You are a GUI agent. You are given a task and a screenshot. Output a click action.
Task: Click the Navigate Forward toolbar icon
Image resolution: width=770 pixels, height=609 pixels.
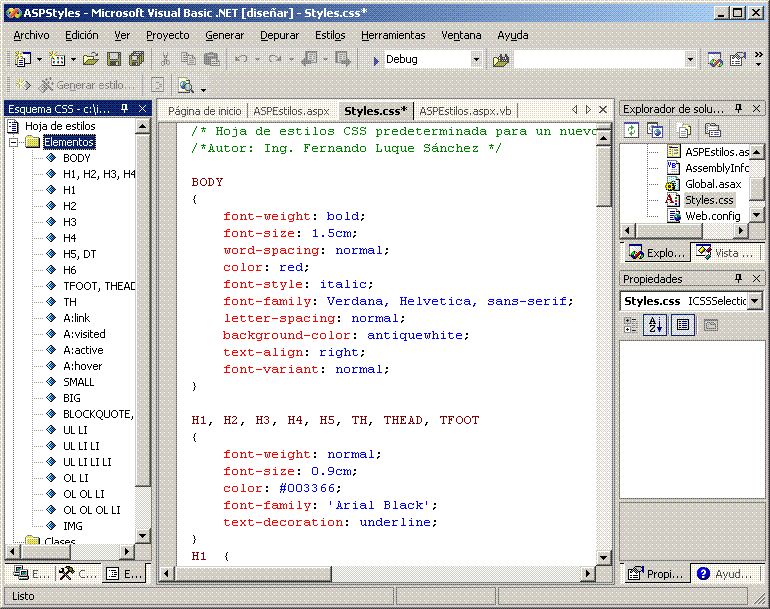click(x=343, y=59)
